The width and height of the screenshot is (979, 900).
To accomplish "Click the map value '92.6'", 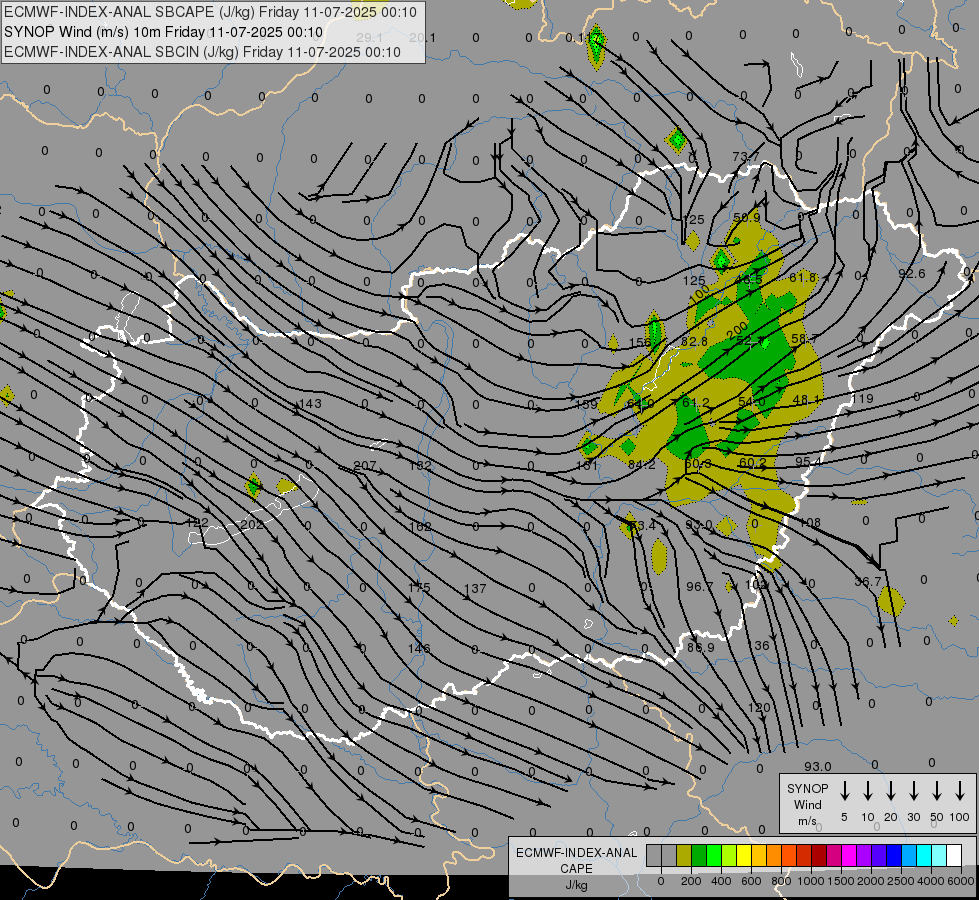I will point(912,274).
